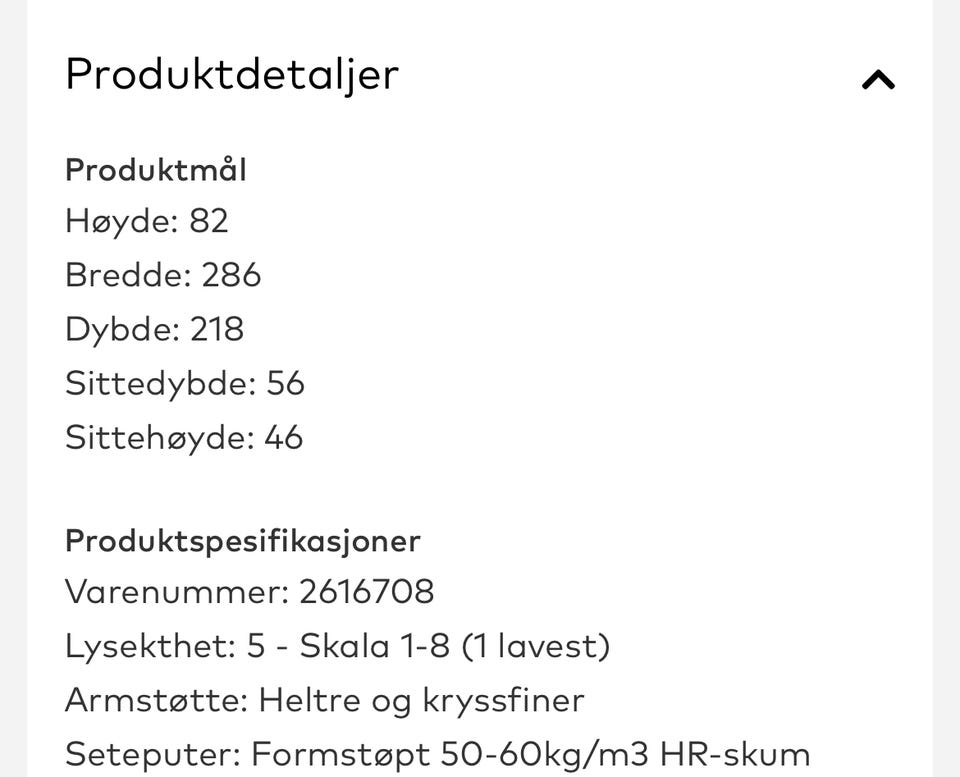Select the Dybde: 218 text

(x=154, y=330)
